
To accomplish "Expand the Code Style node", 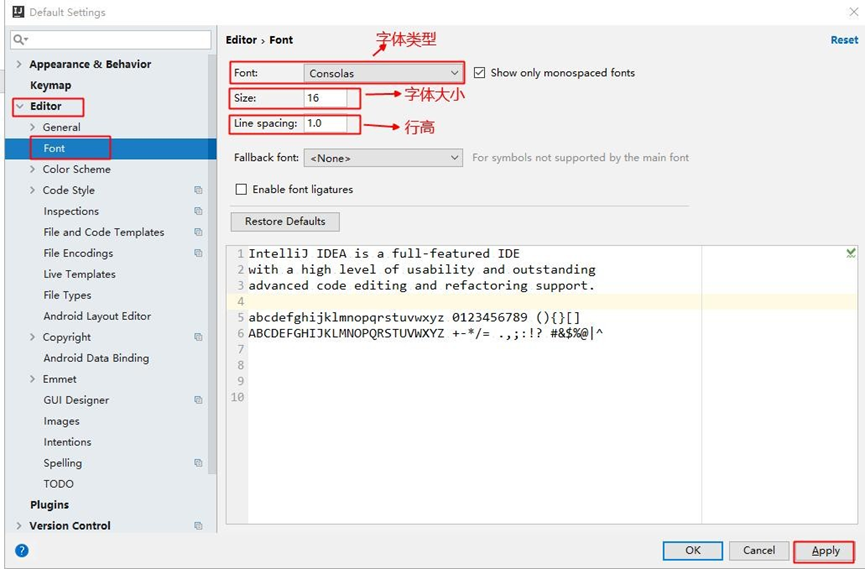I will (x=32, y=190).
